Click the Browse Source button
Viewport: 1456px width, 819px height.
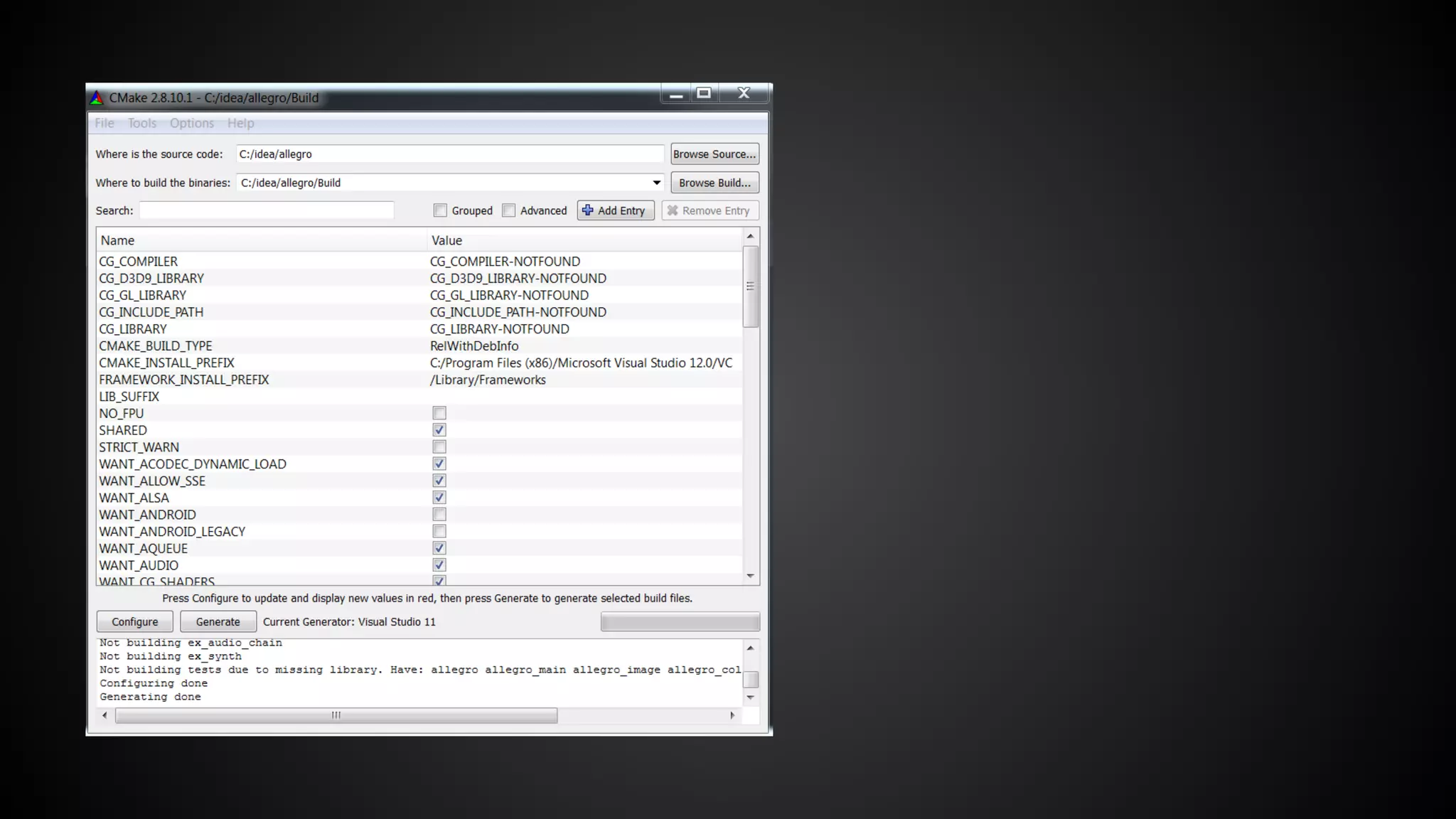click(x=714, y=154)
